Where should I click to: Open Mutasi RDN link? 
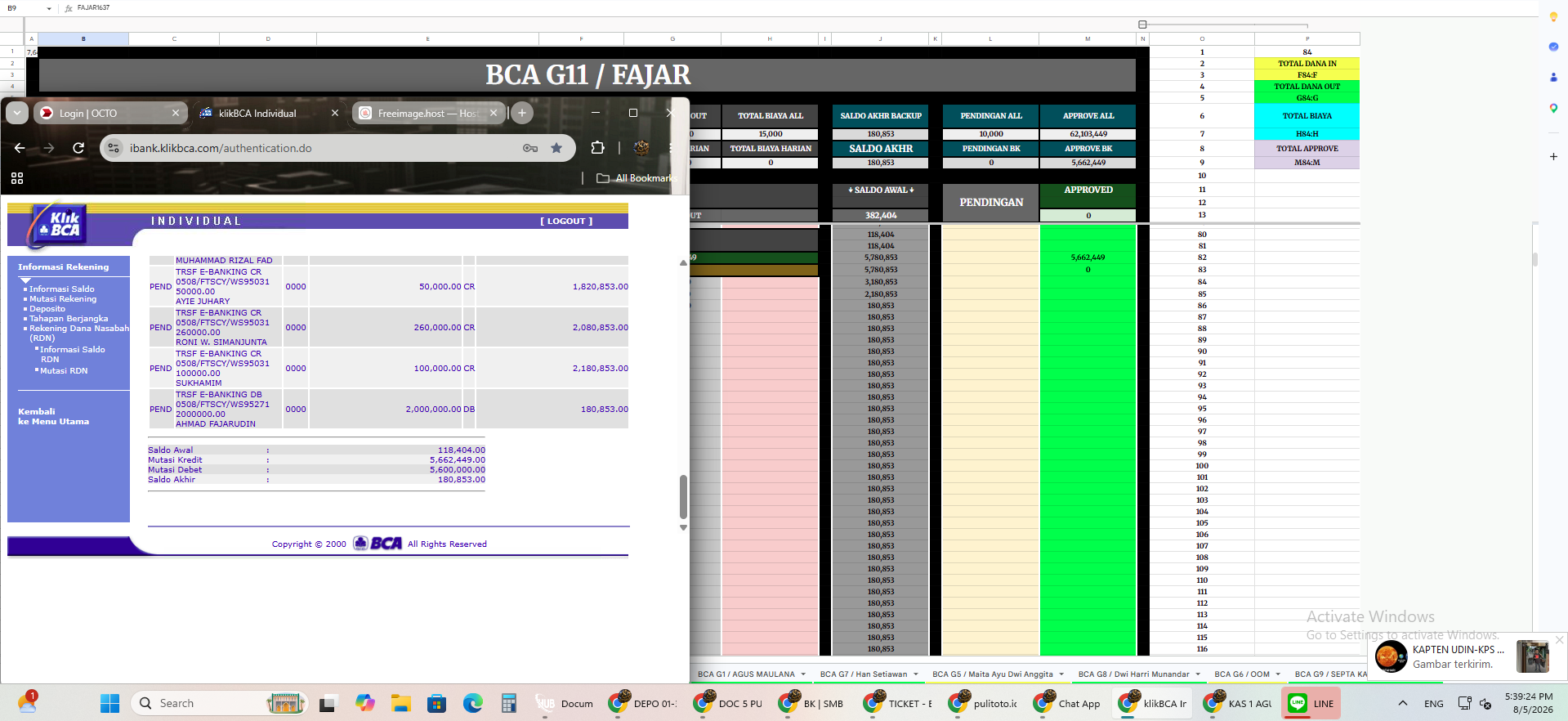pyautogui.click(x=64, y=370)
